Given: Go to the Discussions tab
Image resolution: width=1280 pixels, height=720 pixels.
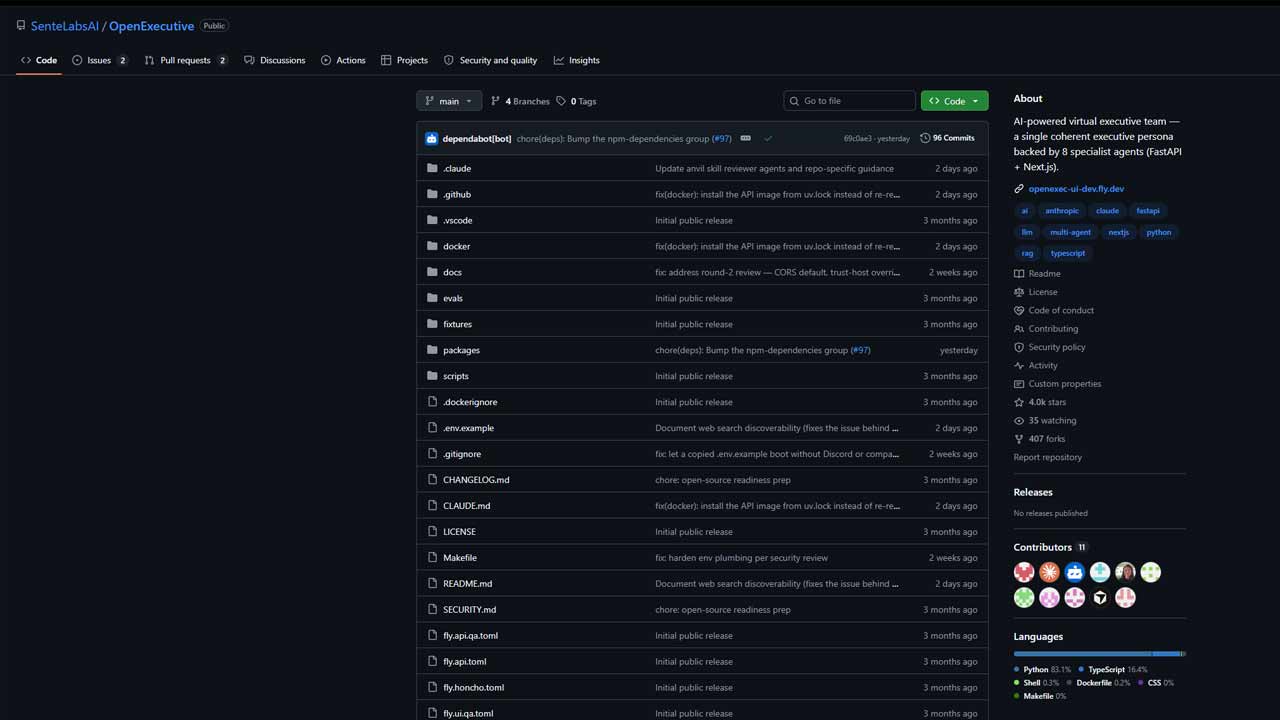Looking at the screenshot, I should click(275, 60).
